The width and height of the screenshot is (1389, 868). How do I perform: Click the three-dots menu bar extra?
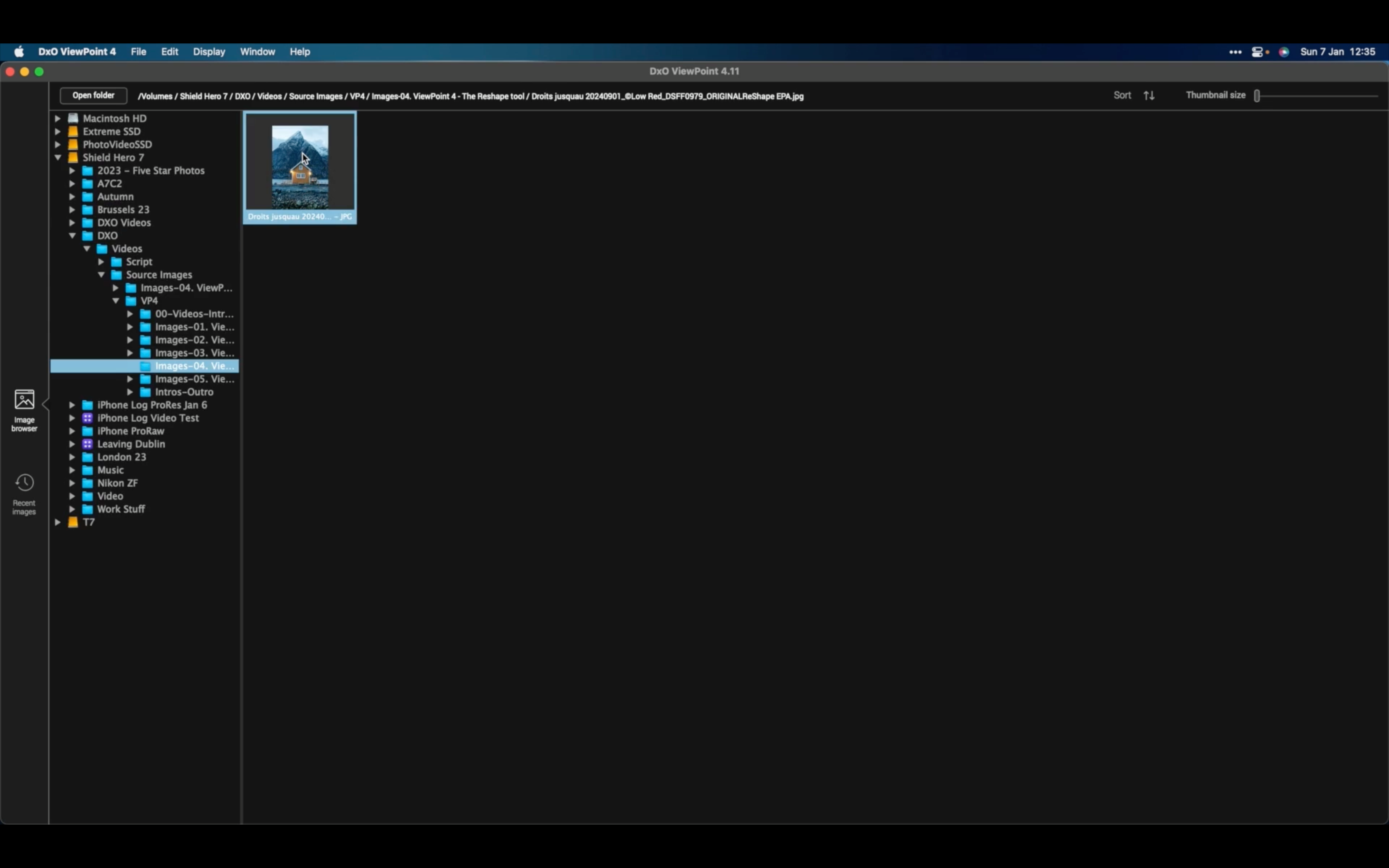click(x=1235, y=52)
